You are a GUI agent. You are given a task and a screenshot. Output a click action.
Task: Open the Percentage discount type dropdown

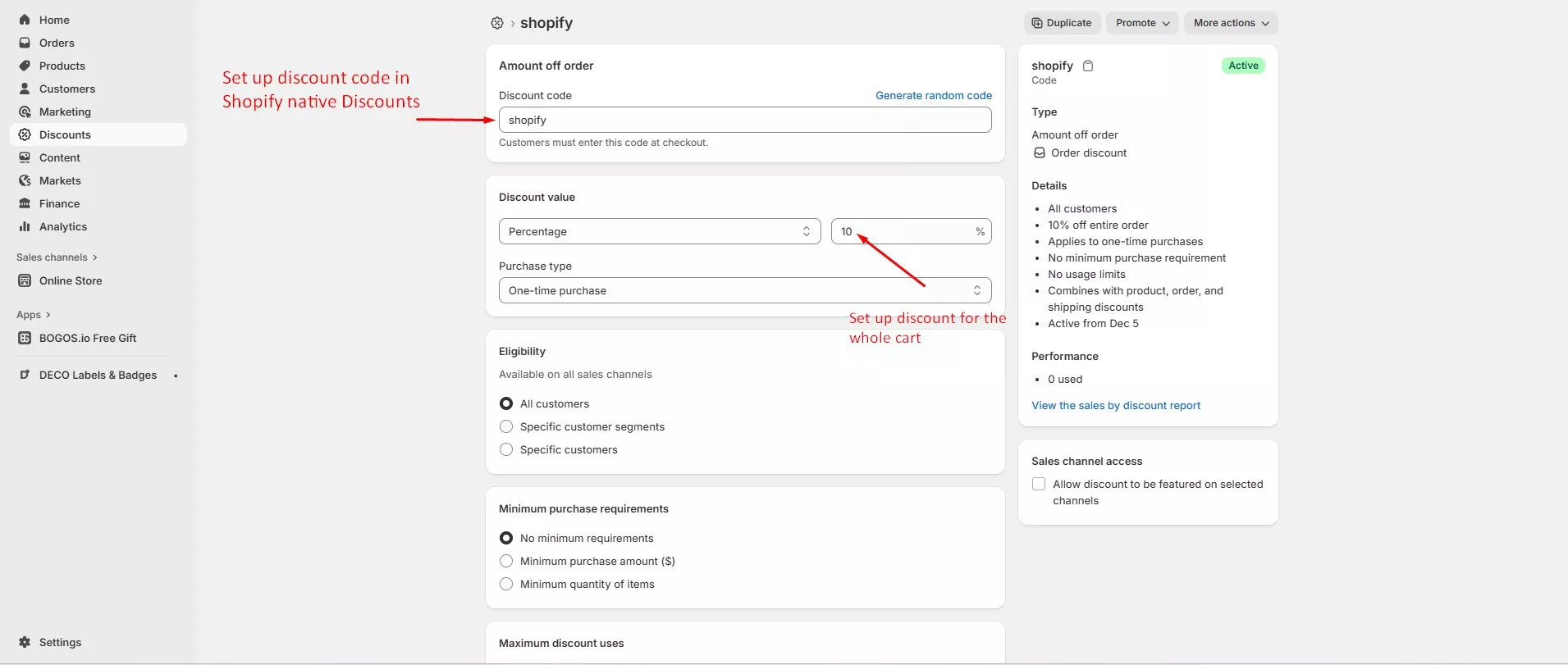point(660,231)
